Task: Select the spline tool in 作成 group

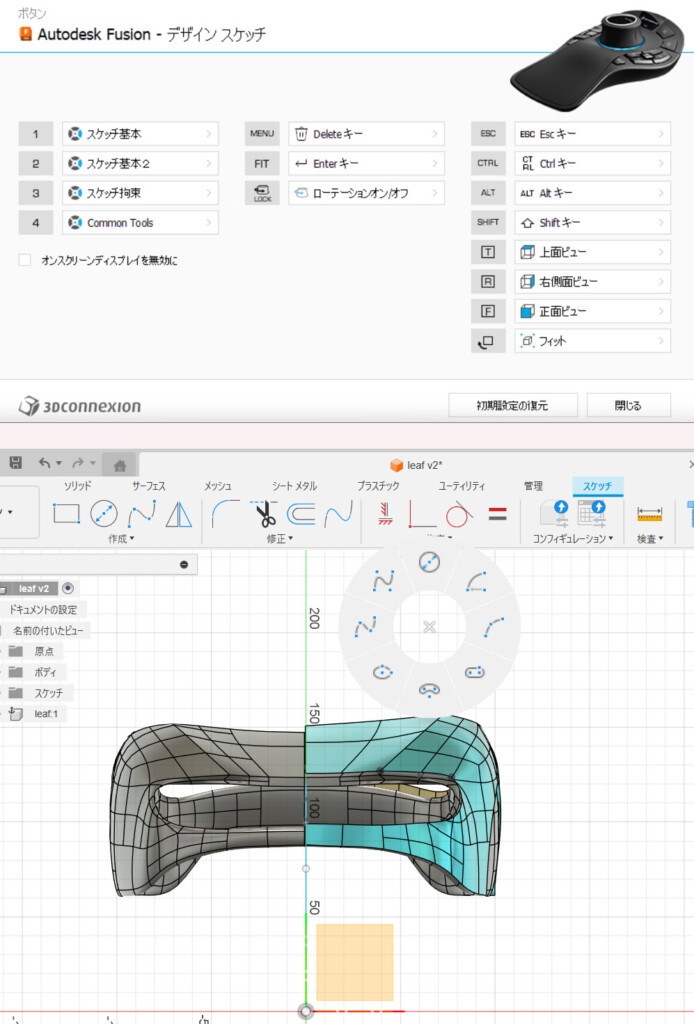Action: click(x=142, y=514)
